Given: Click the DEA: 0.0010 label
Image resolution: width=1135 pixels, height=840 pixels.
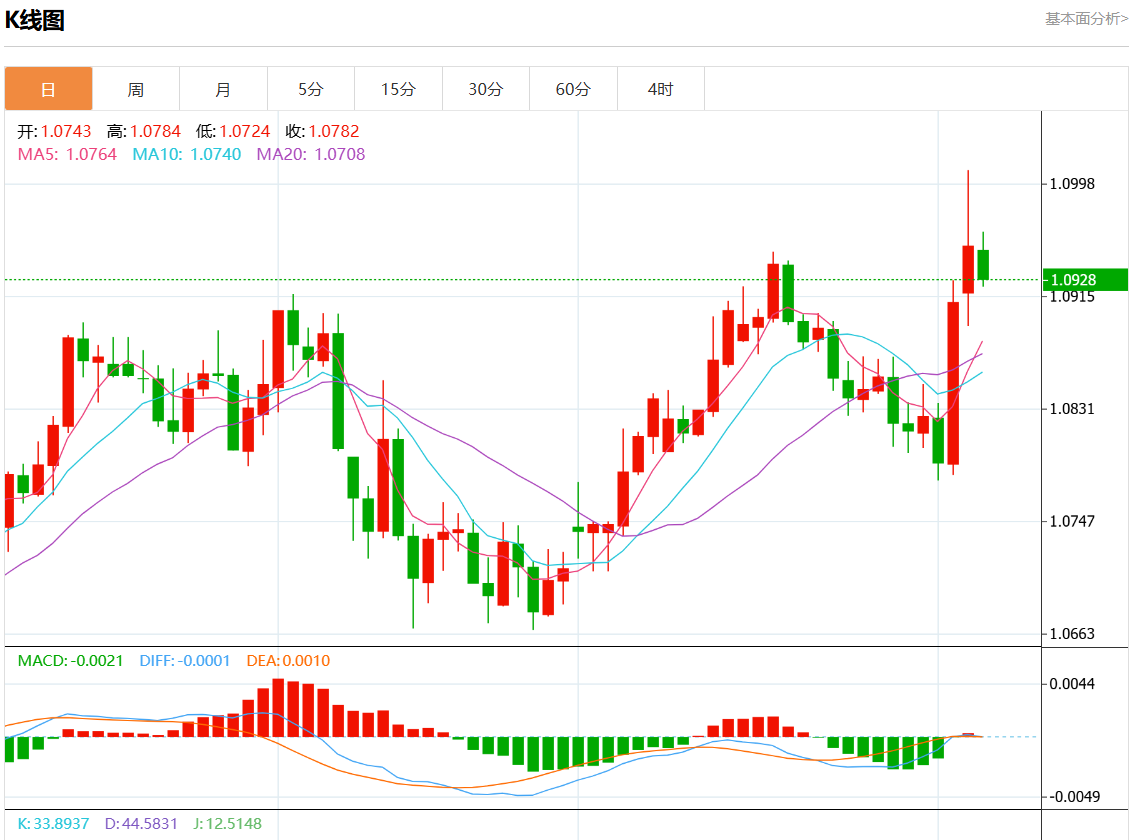Looking at the screenshot, I should pos(288,660).
